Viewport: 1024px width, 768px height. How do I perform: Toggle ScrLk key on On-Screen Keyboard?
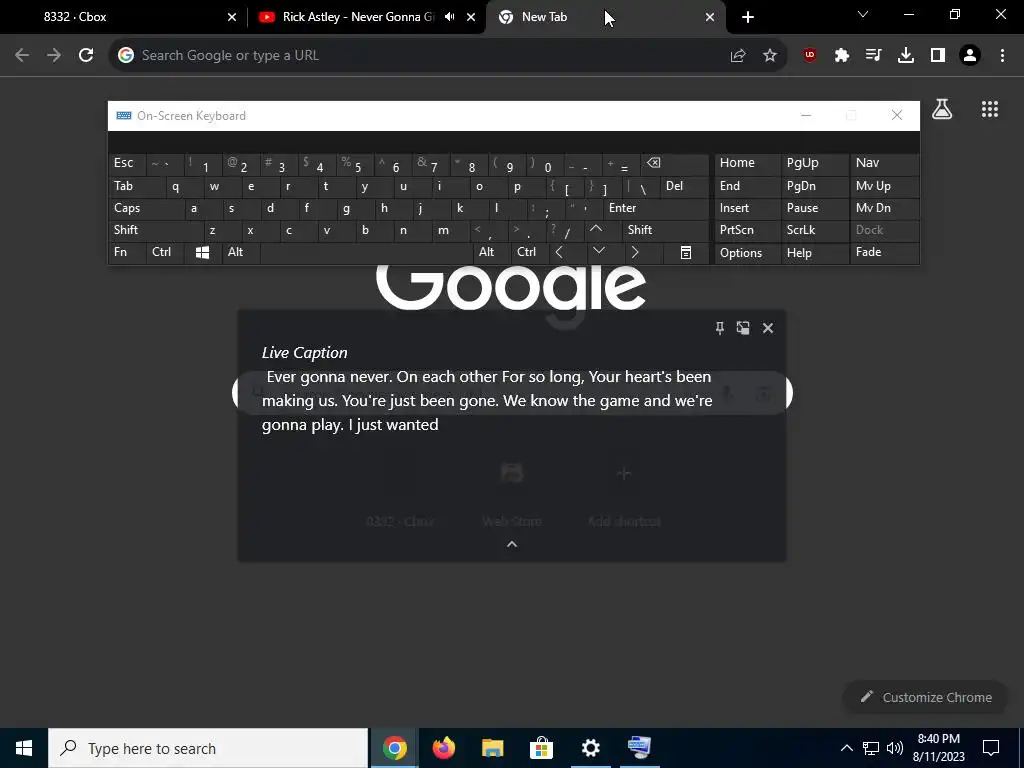815,230
